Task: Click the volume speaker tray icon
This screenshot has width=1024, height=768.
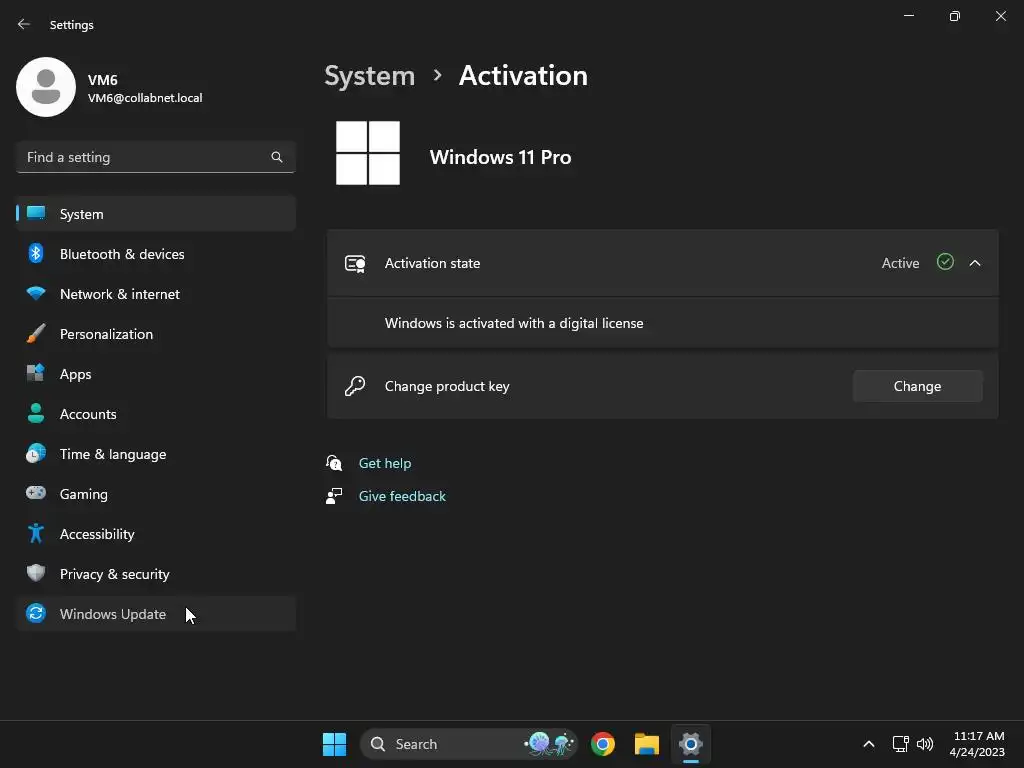Action: pos(925,744)
